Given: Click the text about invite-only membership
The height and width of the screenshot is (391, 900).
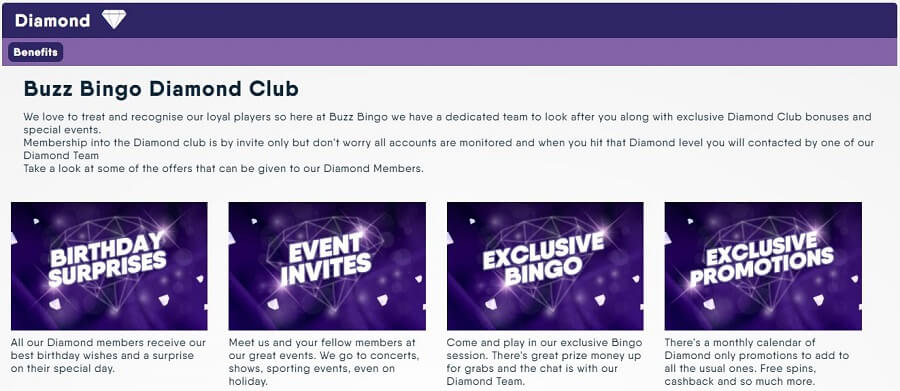Looking at the screenshot, I should click(449, 149).
